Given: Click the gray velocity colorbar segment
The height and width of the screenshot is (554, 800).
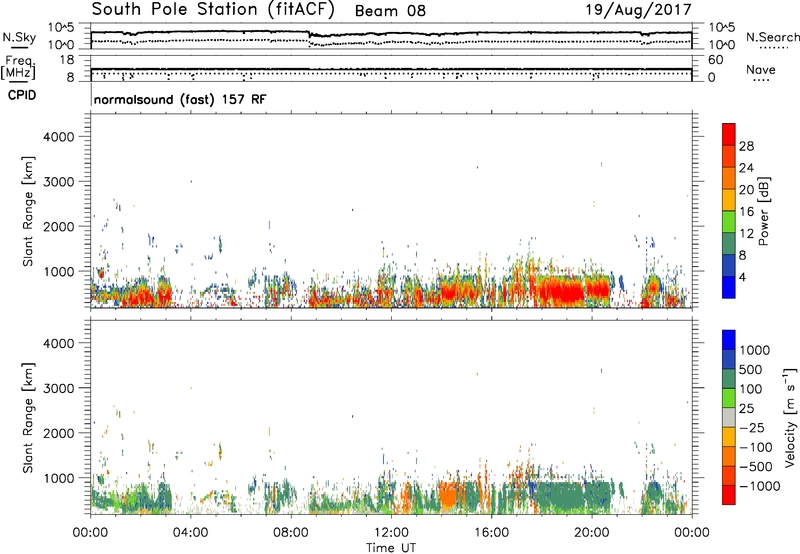Looking at the screenshot, I should click(729, 417).
